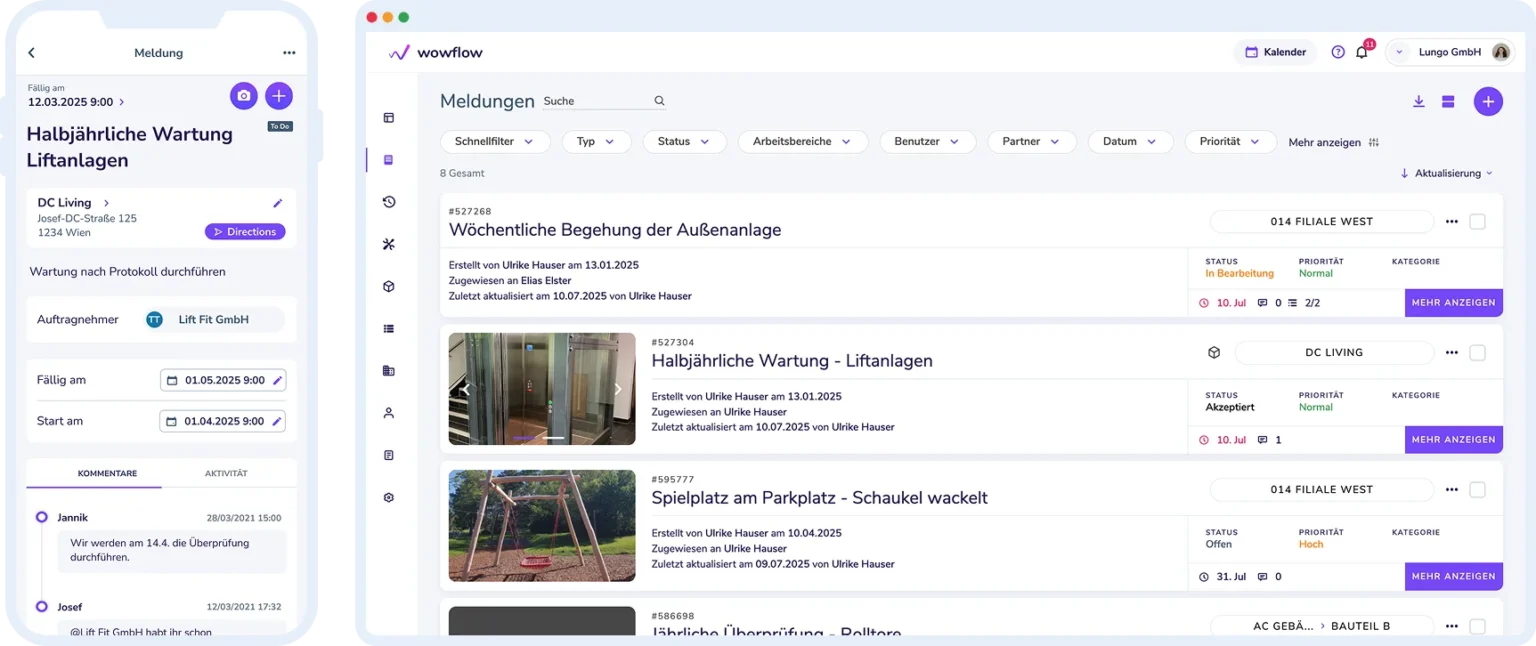Click the camera icon in mobile view

[244, 96]
